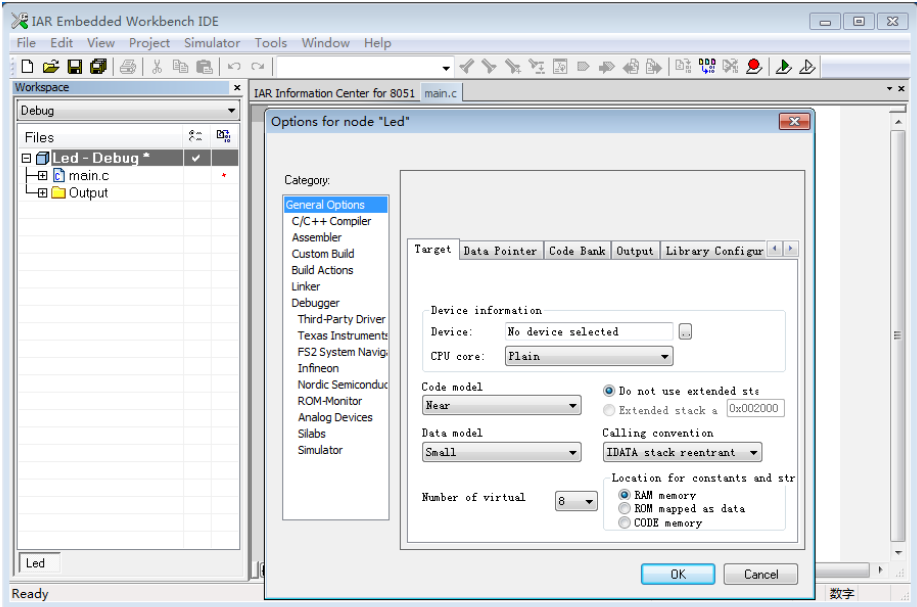Switch to the Code Bank tab
This screenshot has height=607, width=917.
coord(577,250)
